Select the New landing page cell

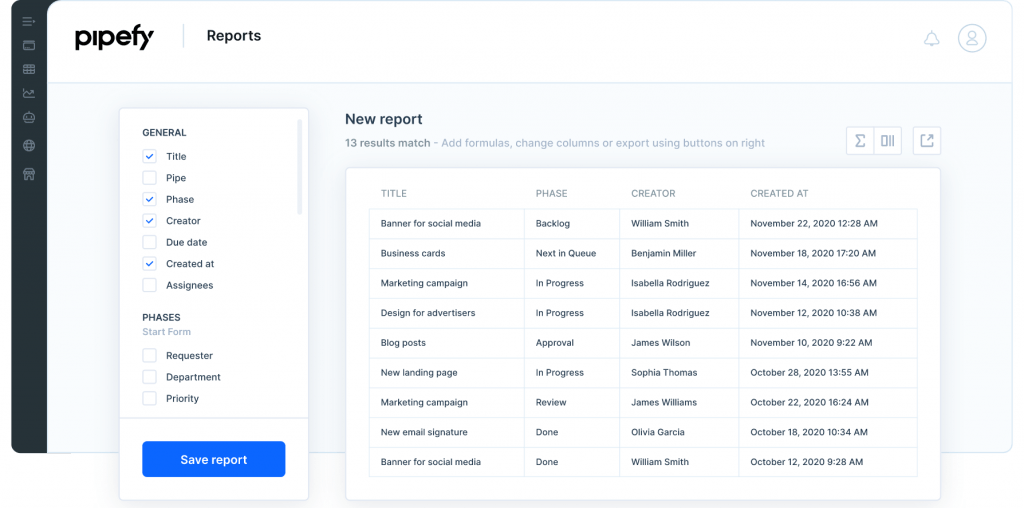[x=447, y=373]
